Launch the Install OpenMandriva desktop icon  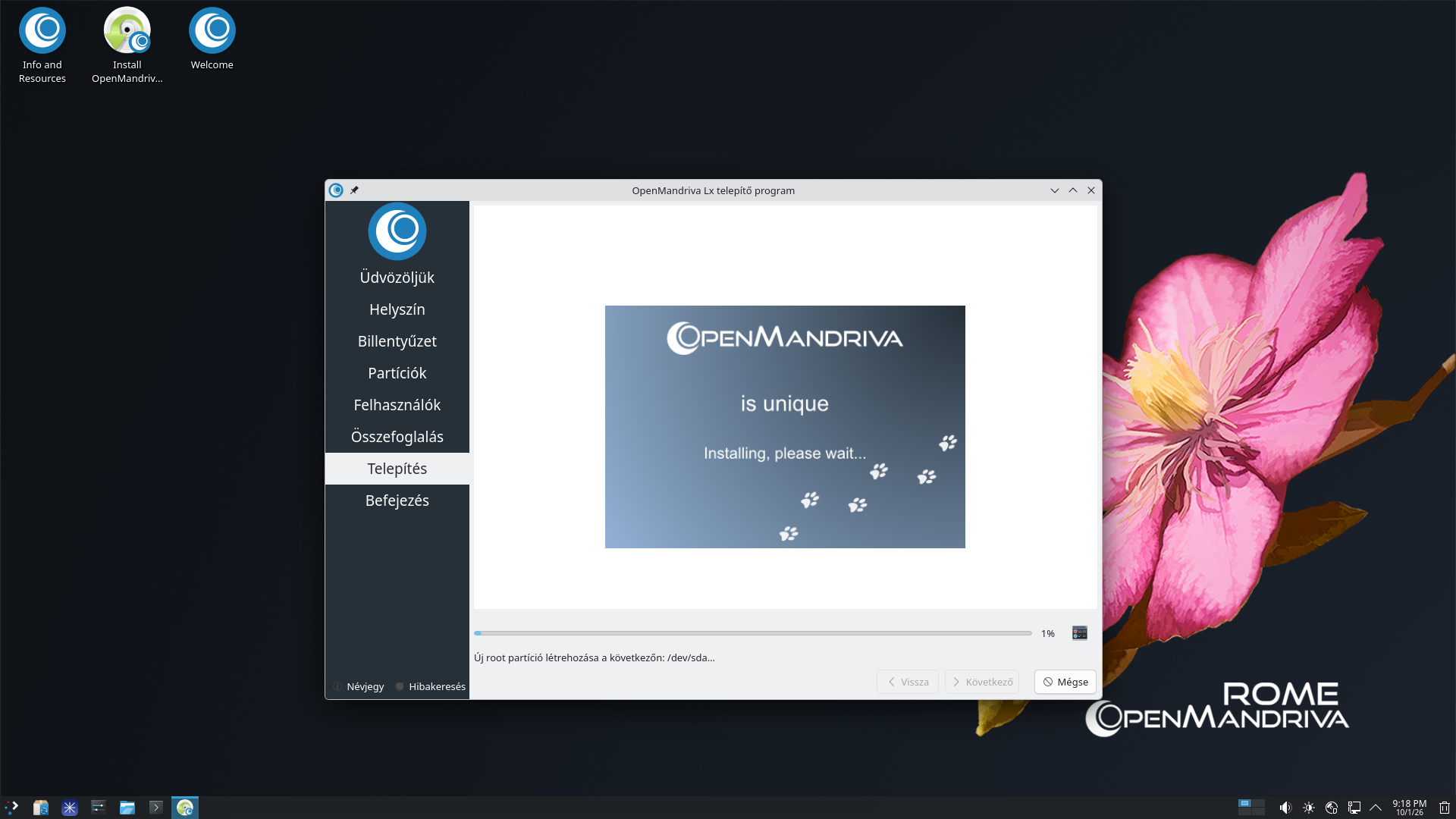click(x=127, y=45)
